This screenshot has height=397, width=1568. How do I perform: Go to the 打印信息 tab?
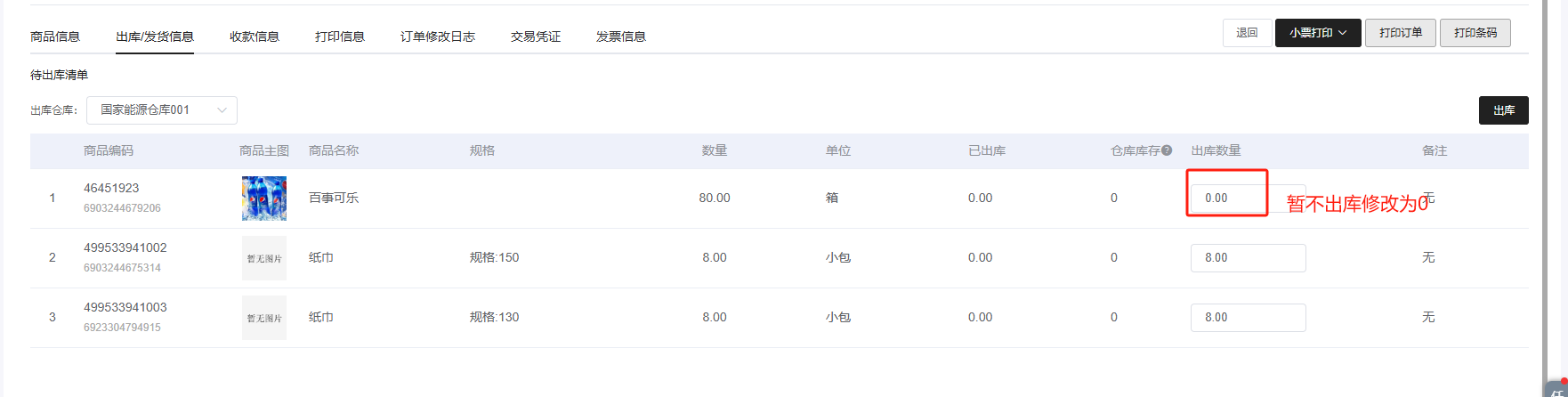click(340, 36)
